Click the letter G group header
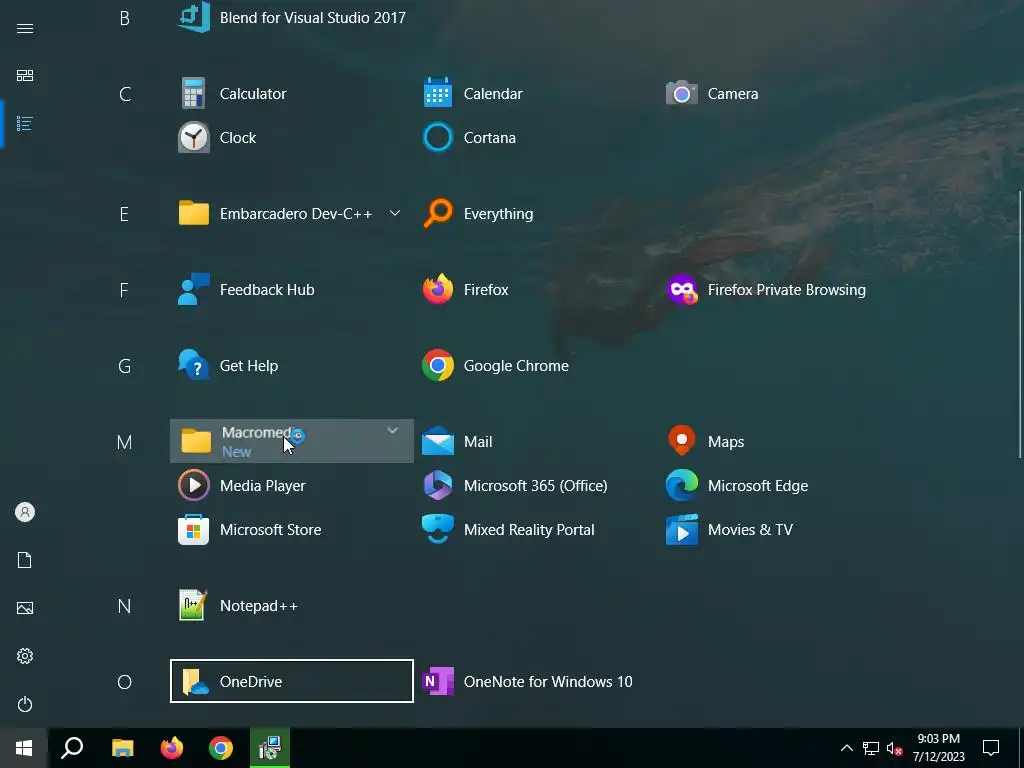 [124, 366]
